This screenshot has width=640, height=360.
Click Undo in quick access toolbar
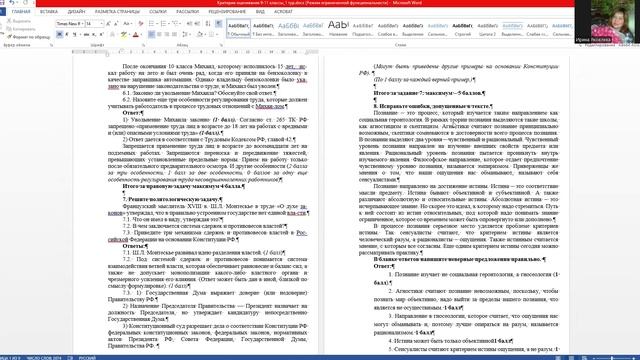12,3
